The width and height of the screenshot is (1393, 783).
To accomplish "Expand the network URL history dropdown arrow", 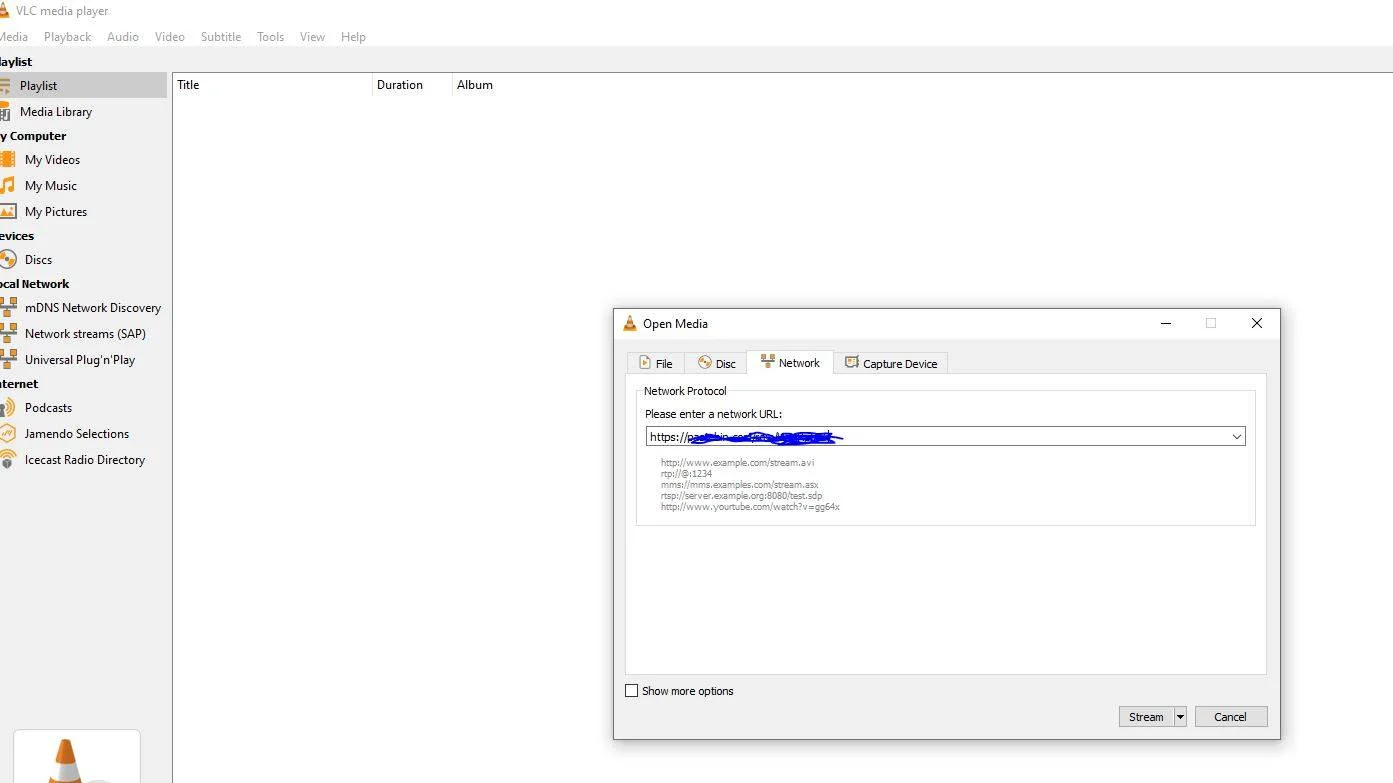I will point(1237,437).
